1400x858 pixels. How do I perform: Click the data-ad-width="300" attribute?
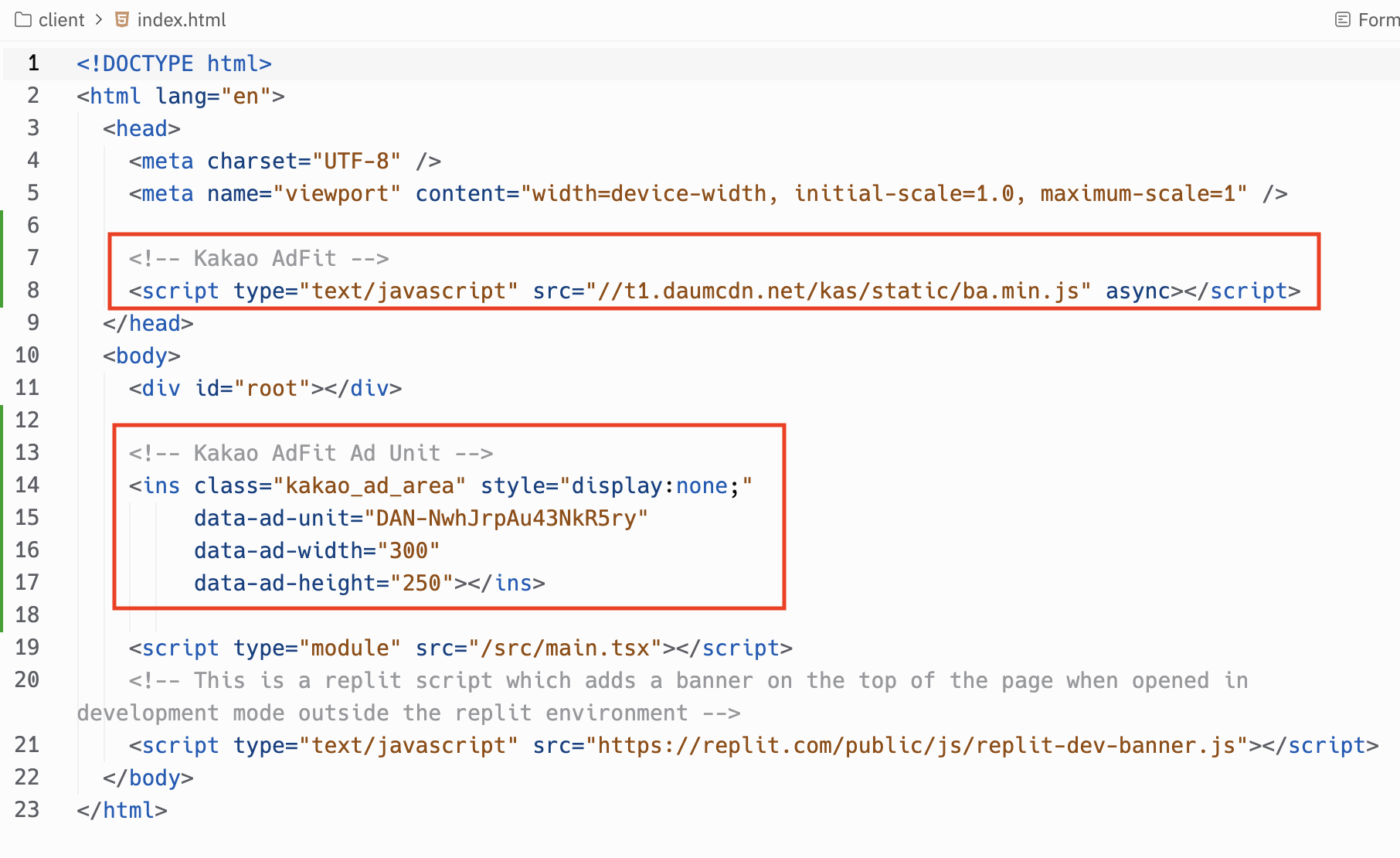tap(317, 550)
